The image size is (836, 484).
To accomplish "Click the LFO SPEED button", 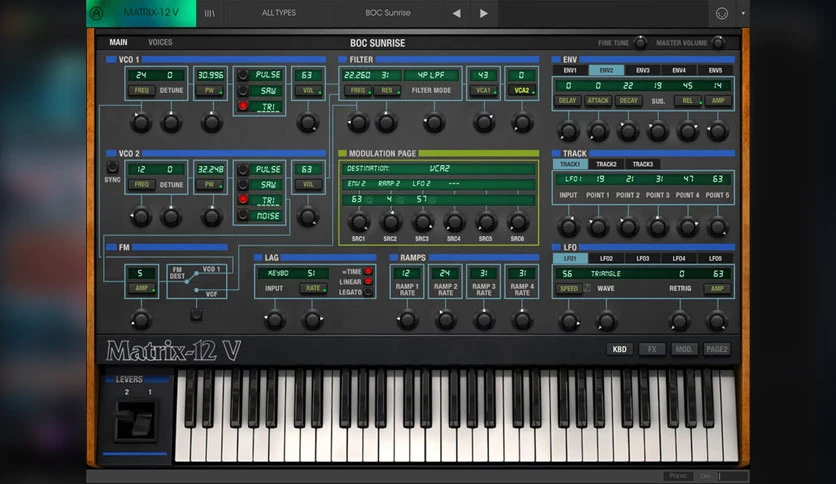I will 568,288.
